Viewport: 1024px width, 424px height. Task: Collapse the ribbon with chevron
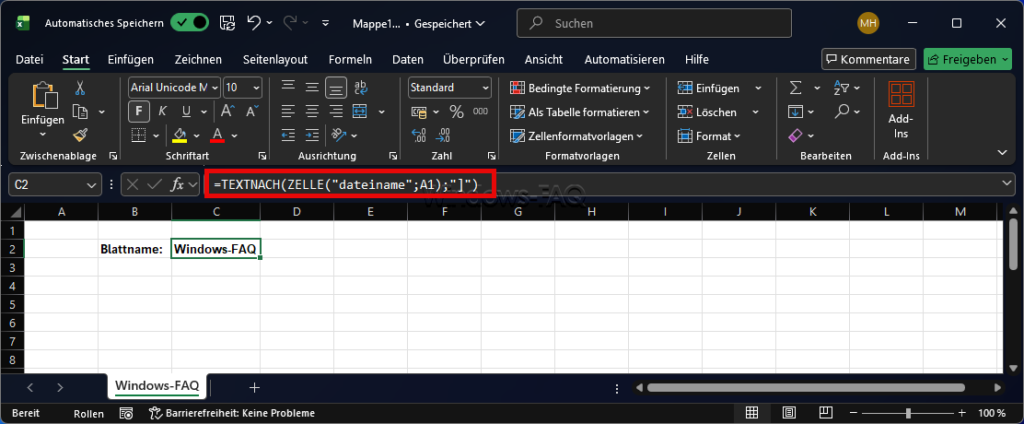1004,152
